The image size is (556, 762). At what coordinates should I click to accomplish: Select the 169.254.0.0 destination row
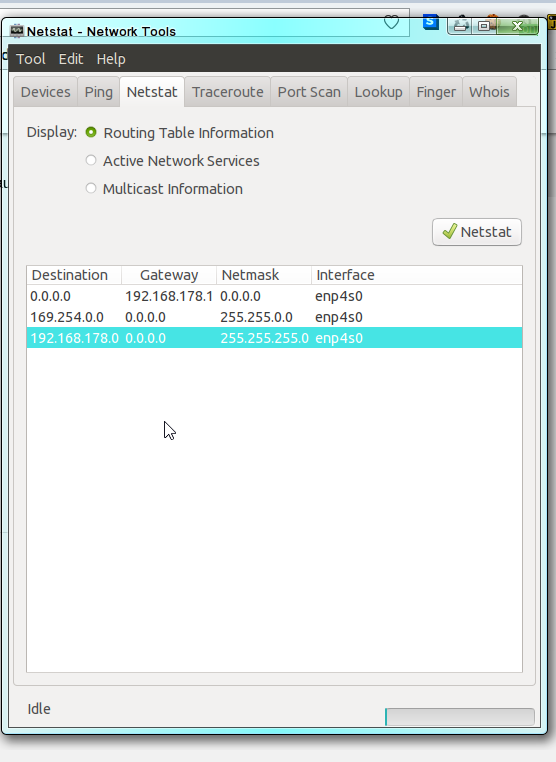(275, 317)
